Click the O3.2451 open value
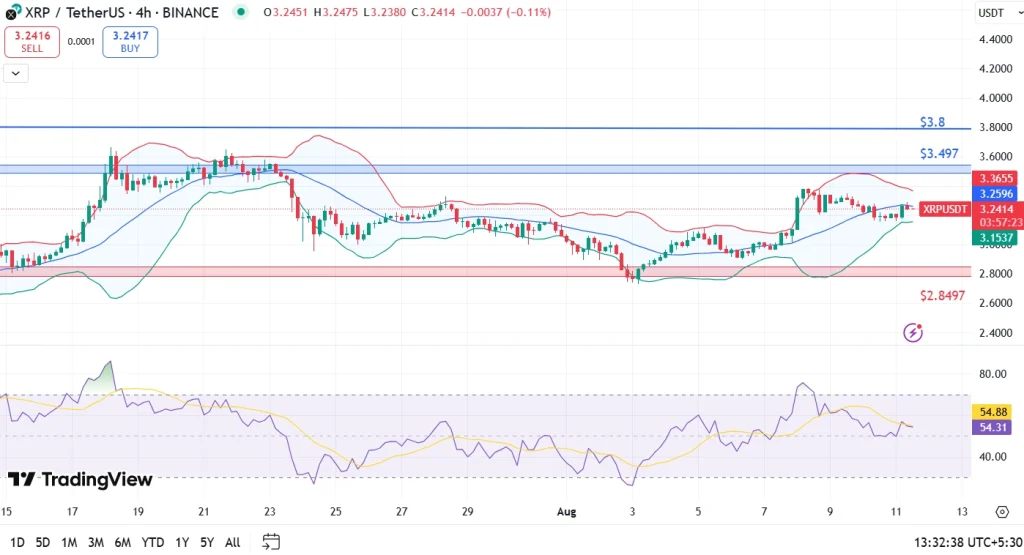 (285, 12)
